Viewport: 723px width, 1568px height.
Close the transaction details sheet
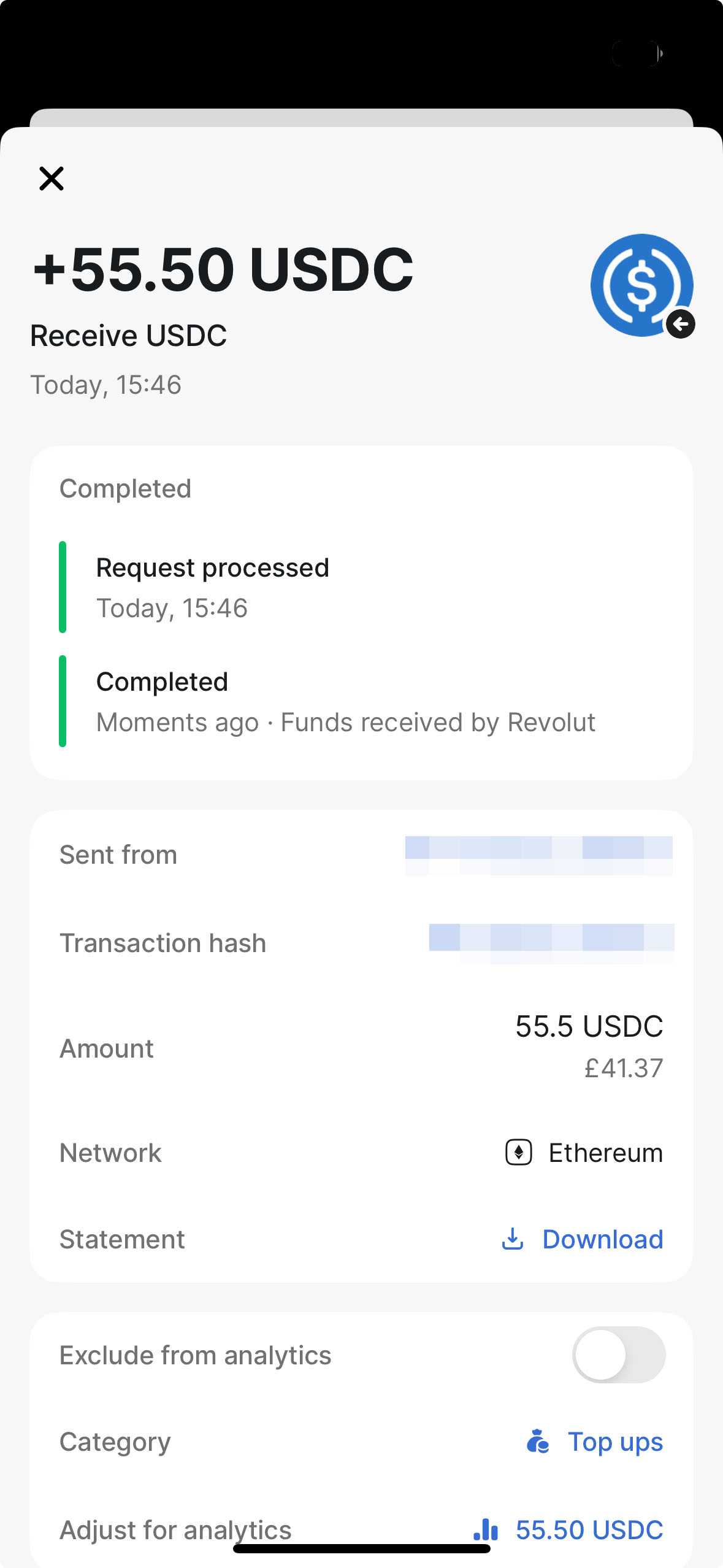[52, 179]
